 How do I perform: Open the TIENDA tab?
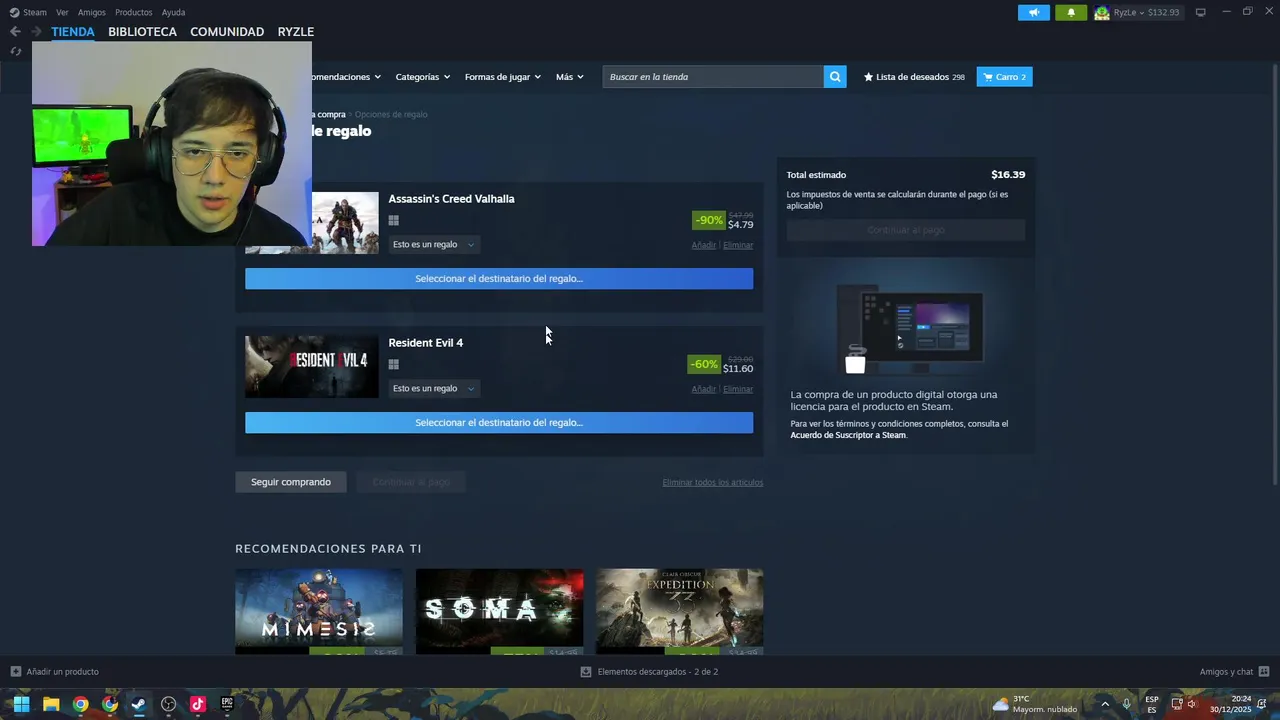pyautogui.click(x=73, y=32)
